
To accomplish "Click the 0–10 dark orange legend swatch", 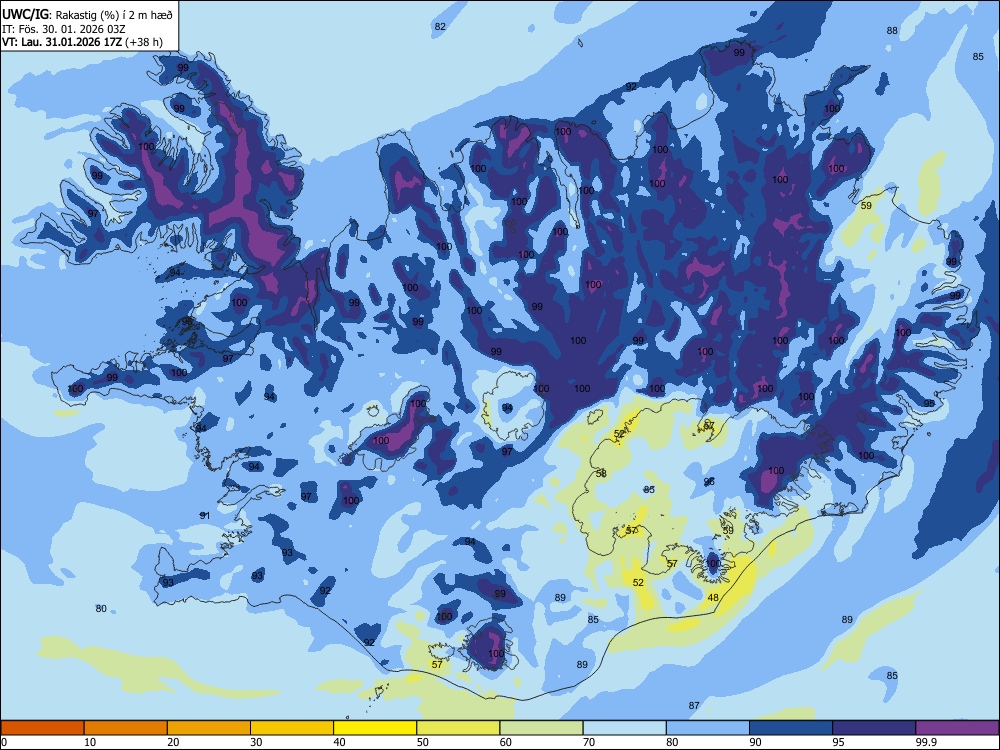I will (42, 728).
